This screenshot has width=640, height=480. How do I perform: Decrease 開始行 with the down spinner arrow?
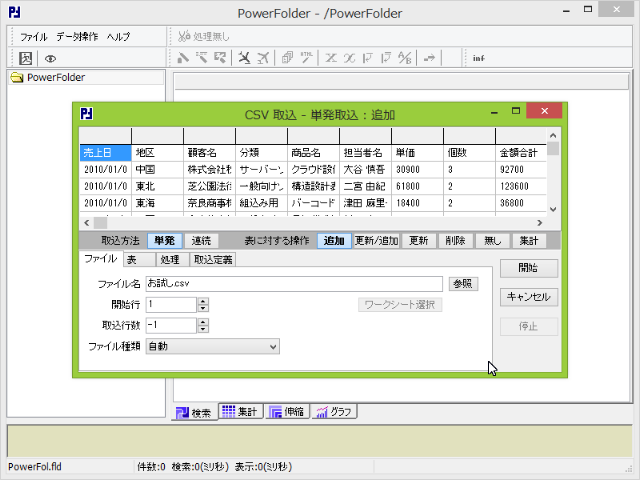pos(203,308)
